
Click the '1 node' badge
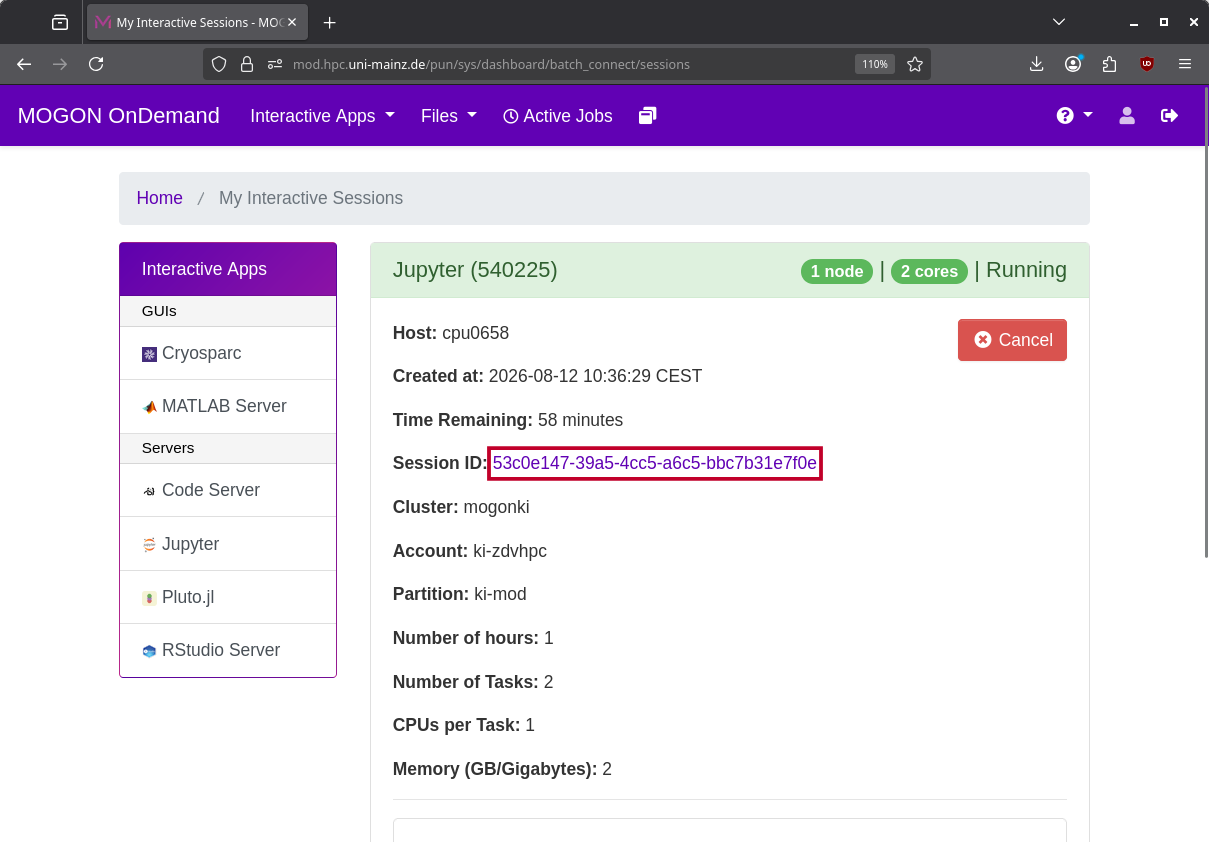pyautogui.click(x=837, y=271)
